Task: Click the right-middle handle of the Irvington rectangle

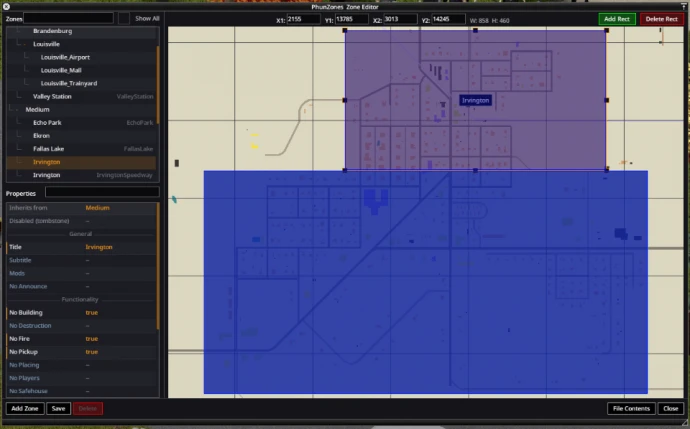Action: tap(606, 100)
